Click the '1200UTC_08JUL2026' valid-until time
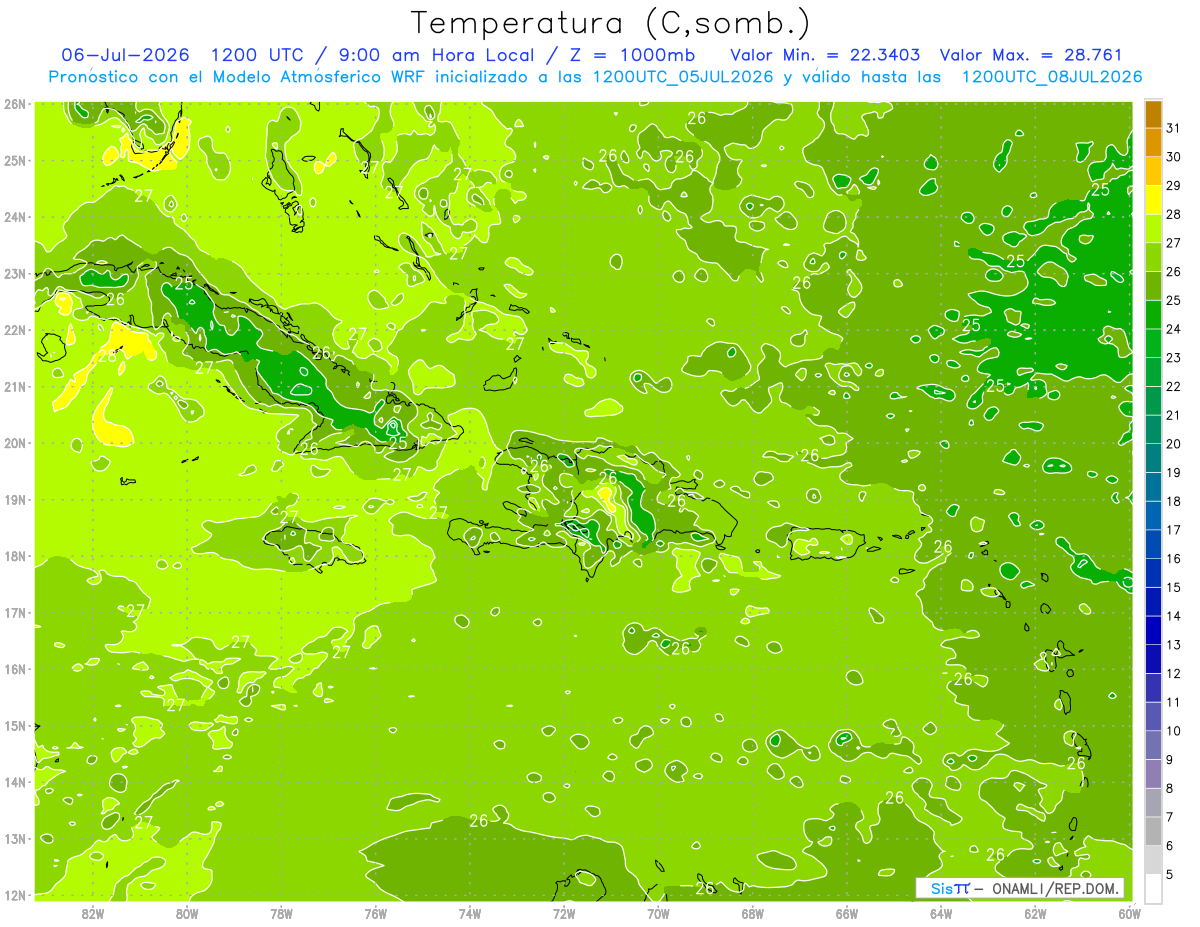 1052,77
